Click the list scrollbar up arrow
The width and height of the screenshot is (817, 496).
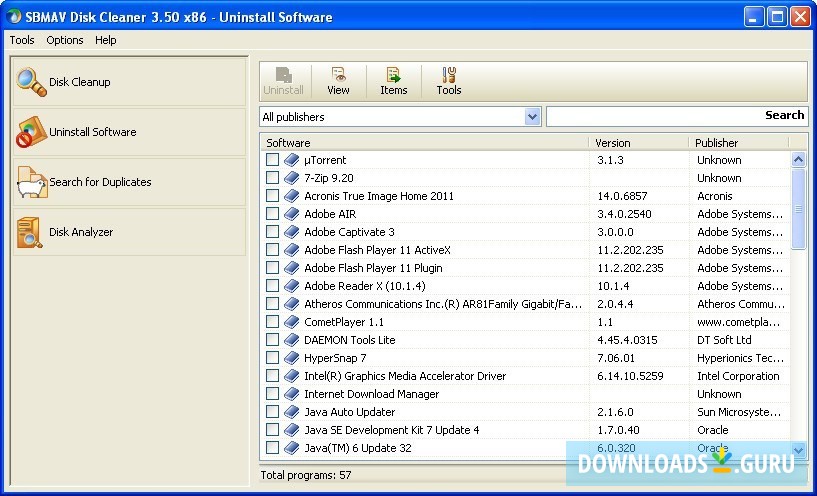798,159
